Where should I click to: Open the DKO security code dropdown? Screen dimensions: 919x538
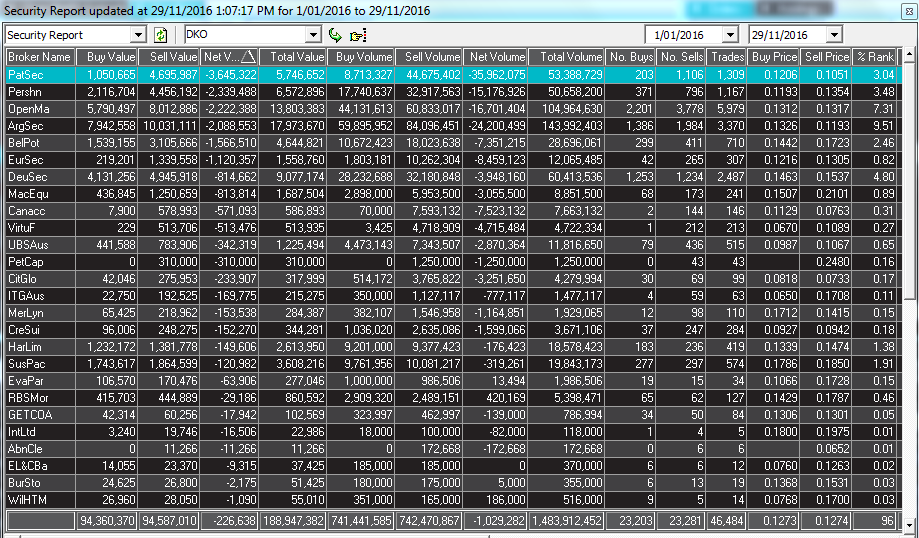[x=314, y=35]
